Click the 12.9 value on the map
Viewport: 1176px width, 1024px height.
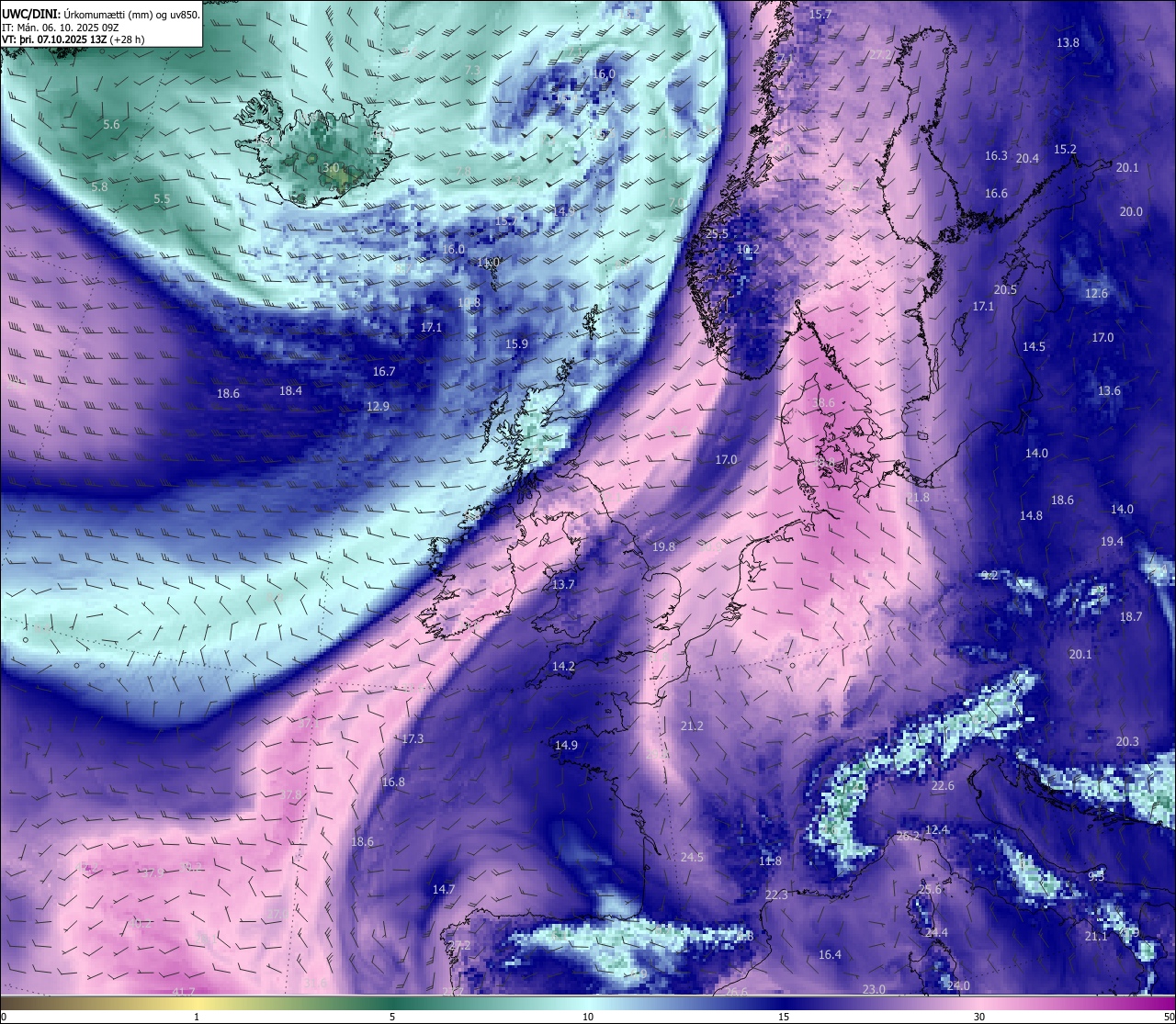coord(378,406)
